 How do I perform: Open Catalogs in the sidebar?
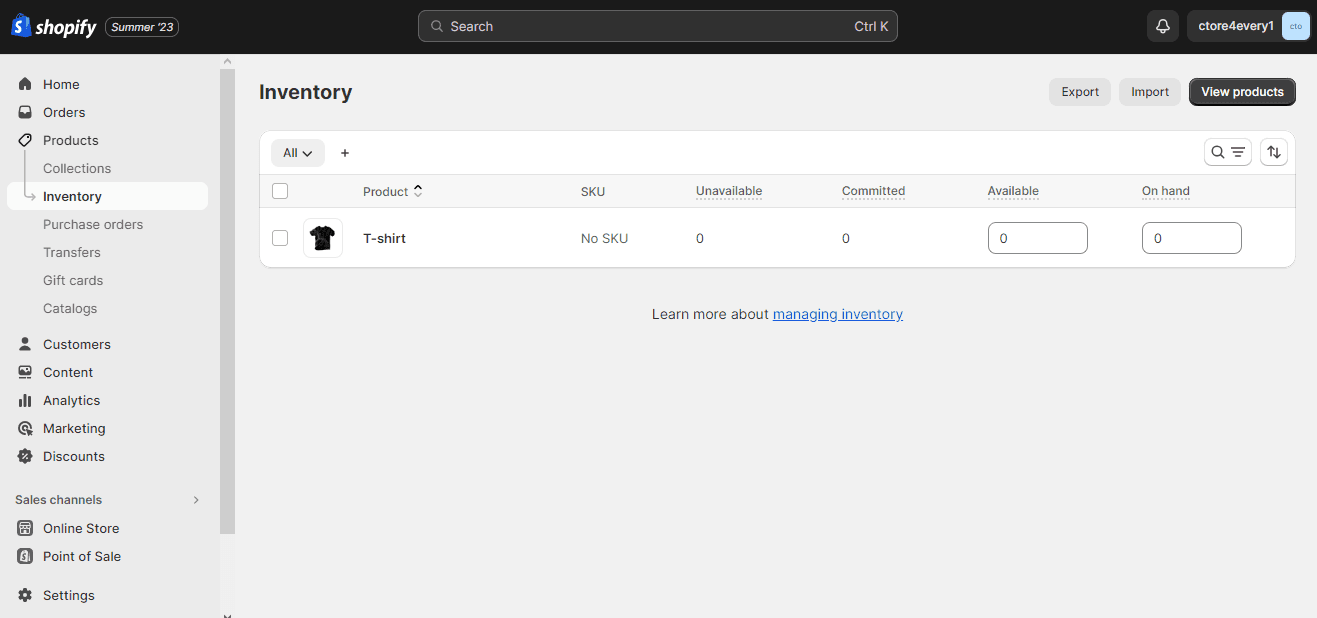click(70, 308)
